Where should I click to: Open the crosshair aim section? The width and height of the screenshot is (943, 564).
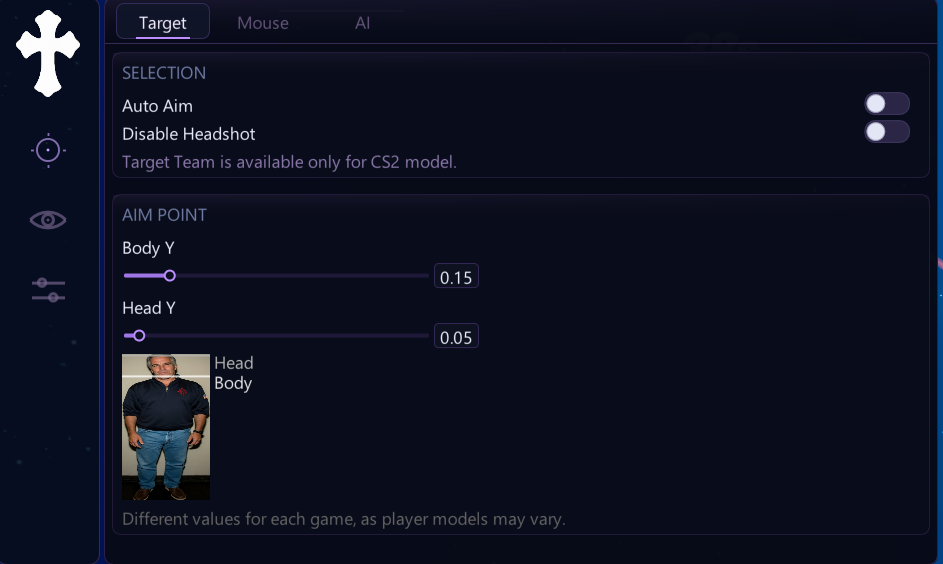(48, 150)
